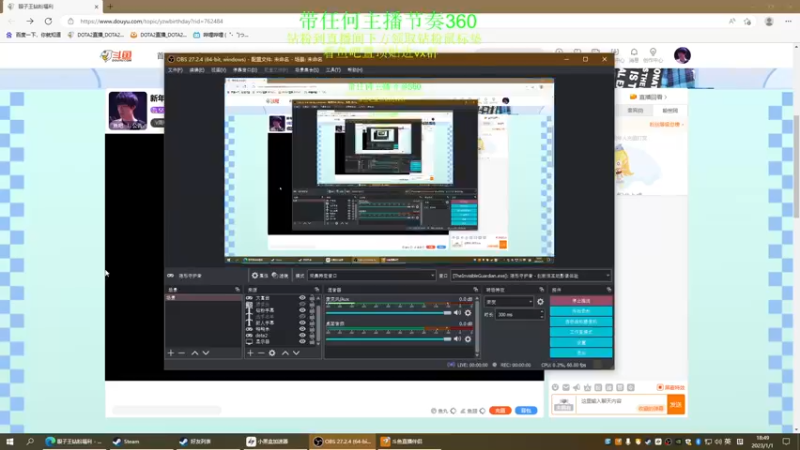Move source down in Sources panel

click(296, 353)
